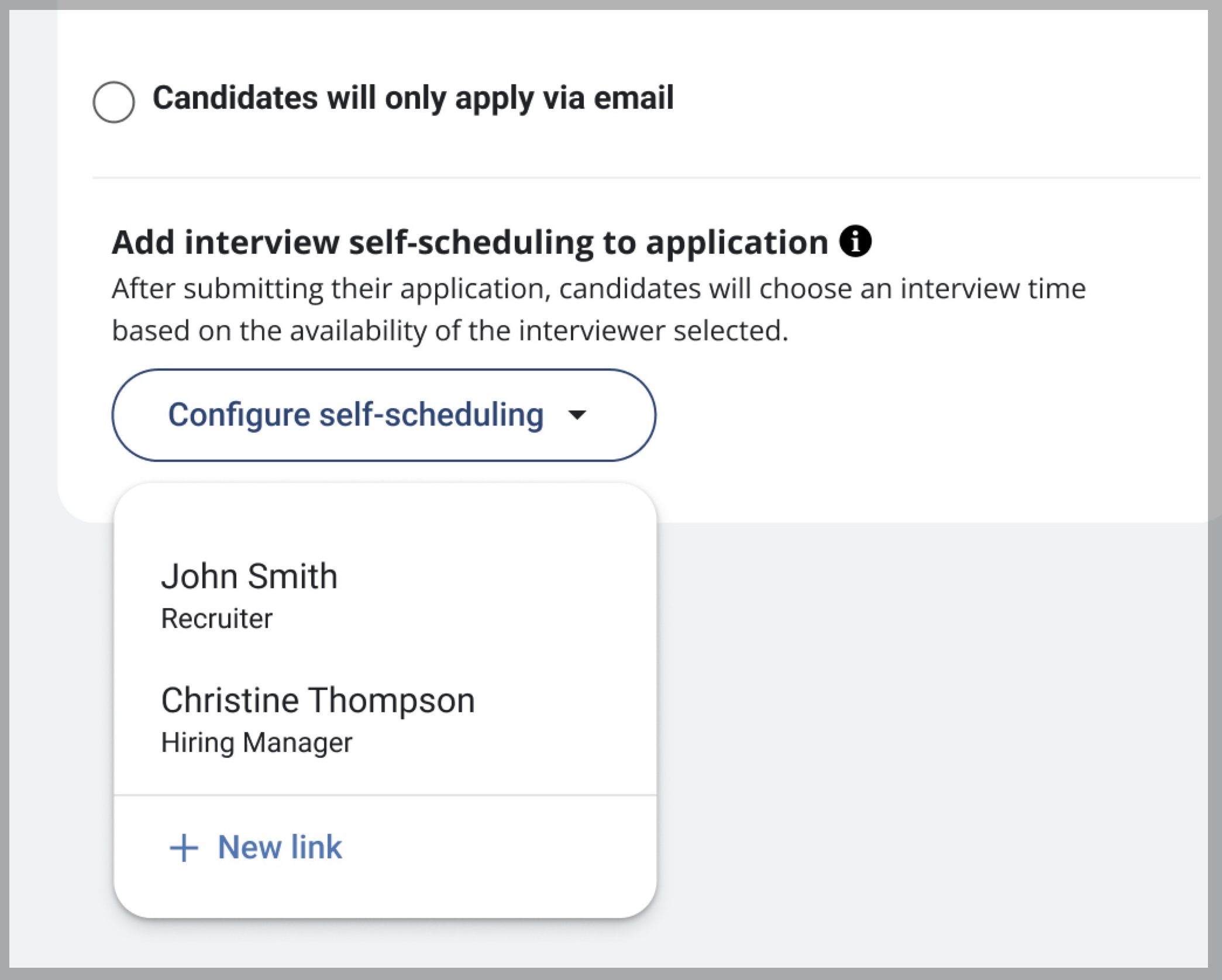Click the info icon beside self-scheduling heading
This screenshot has width=1222, height=980.
pyautogui.click(x=855, y=241)
